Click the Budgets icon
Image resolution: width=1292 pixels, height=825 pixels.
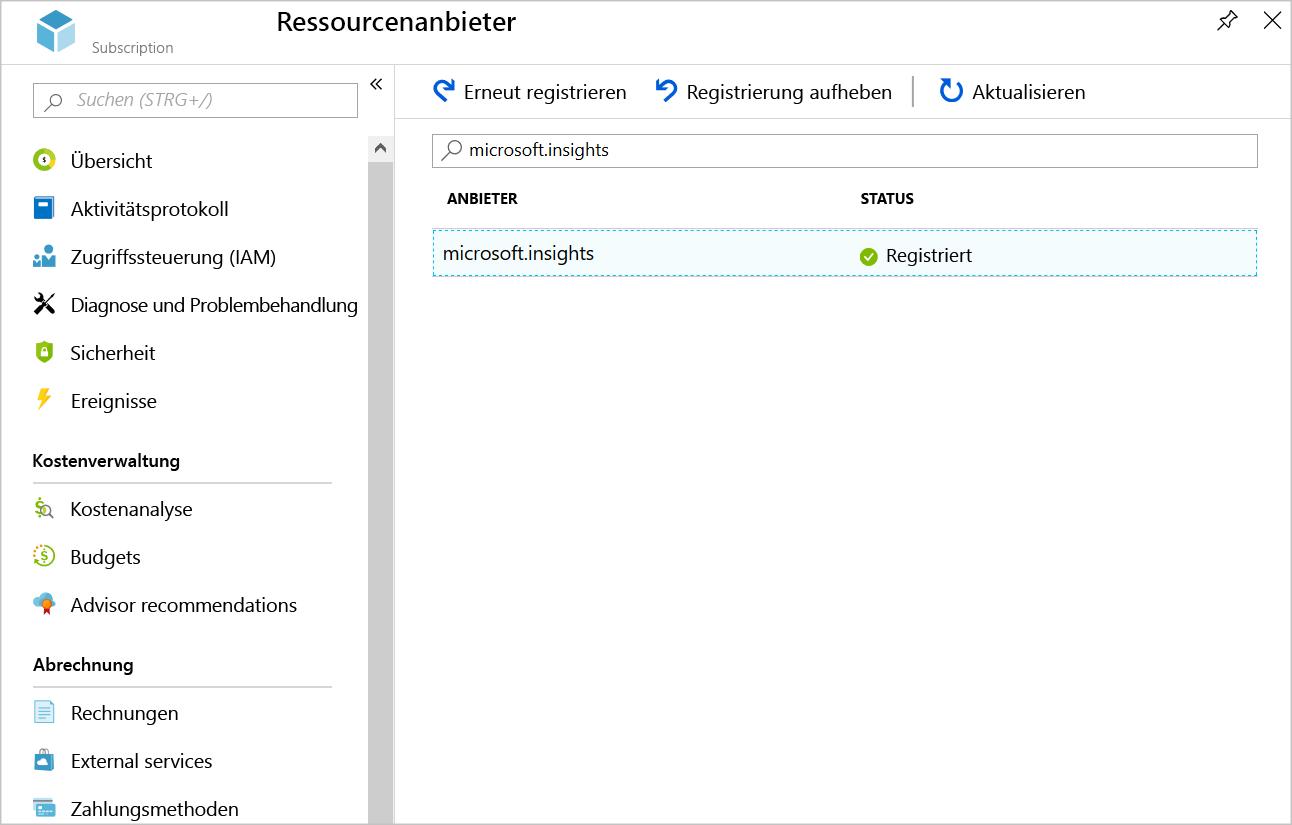pyautogui.click(x=44, y=556)
